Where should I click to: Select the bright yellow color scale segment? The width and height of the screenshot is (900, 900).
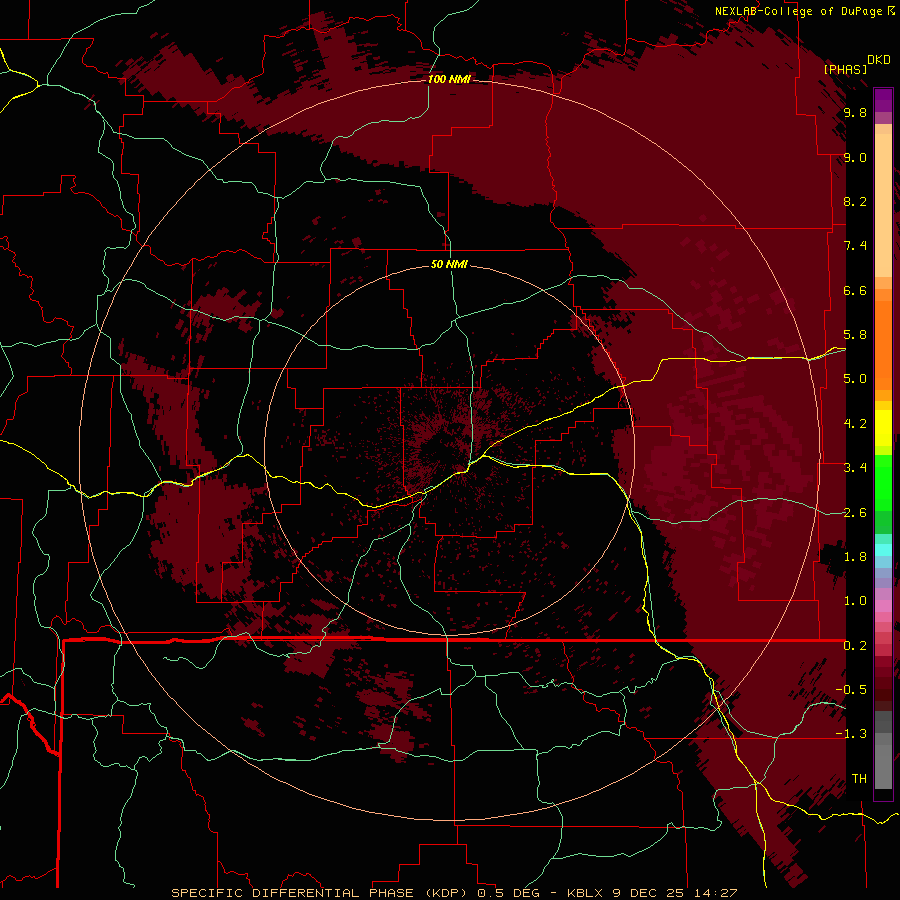(883, 428)
